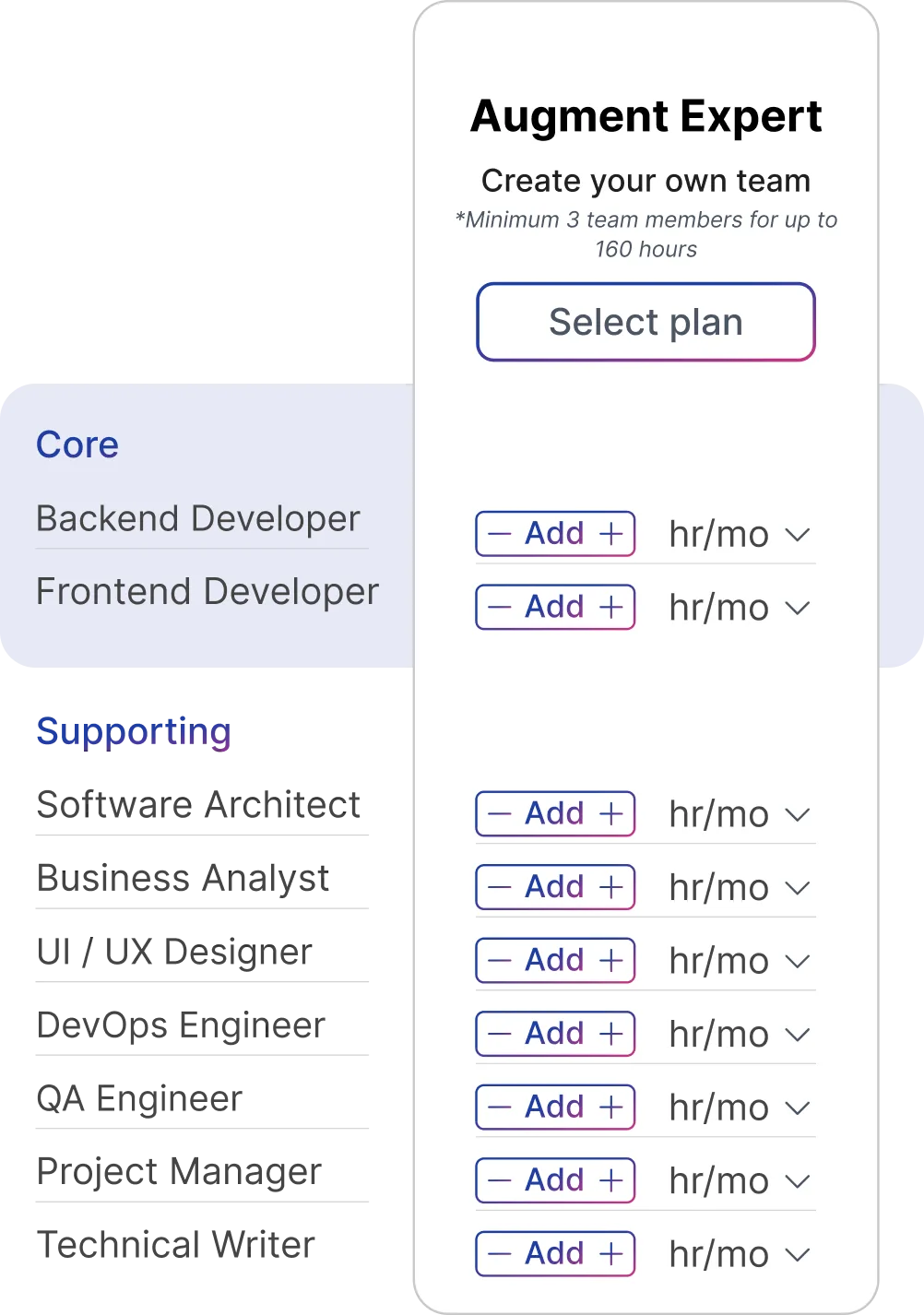924x1315 pixels.
Task: Hit the plus icon for QA Engineer
Action: pyautogui.click(x=611, y=1108)
